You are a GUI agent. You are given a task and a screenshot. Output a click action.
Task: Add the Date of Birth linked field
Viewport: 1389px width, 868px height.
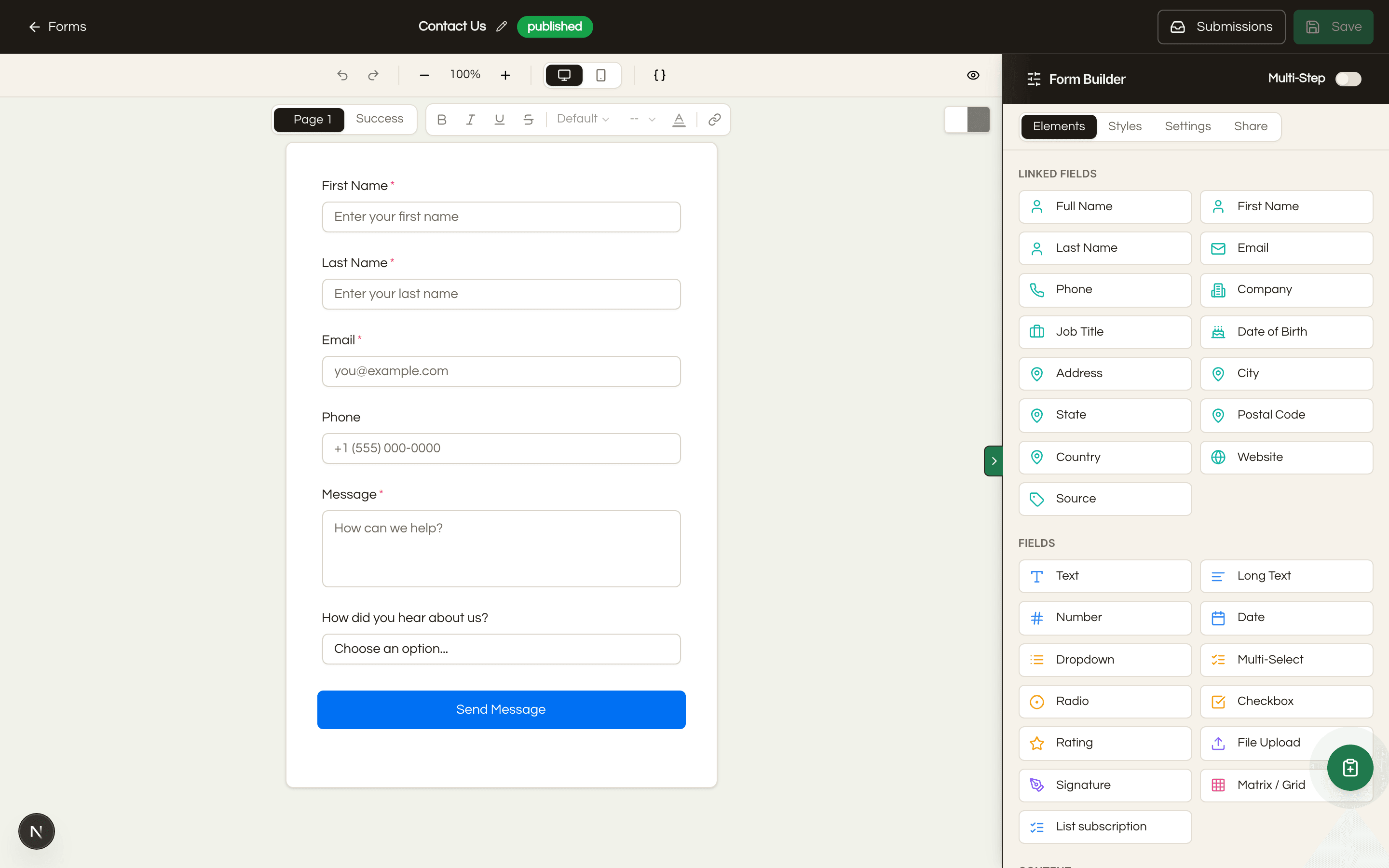[x=1286, y=332]
